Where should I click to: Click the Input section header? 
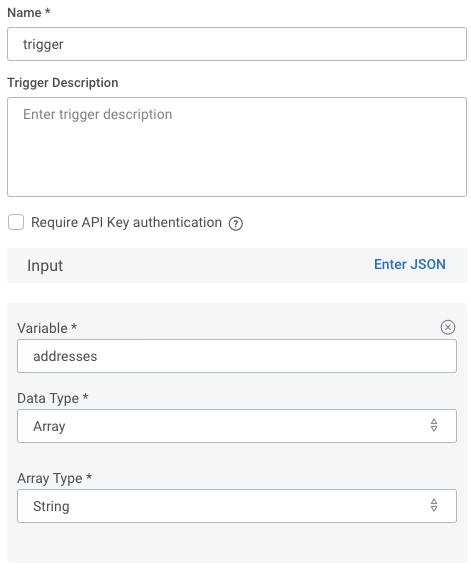coord(45,266)
